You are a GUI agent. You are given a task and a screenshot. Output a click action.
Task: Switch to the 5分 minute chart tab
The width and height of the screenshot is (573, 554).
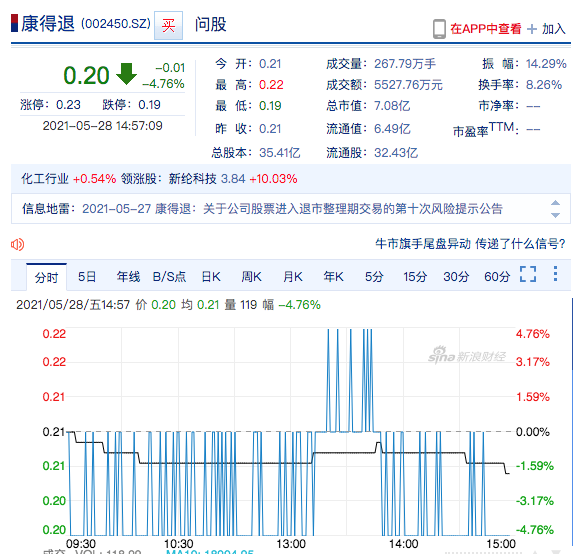point(374,277)
